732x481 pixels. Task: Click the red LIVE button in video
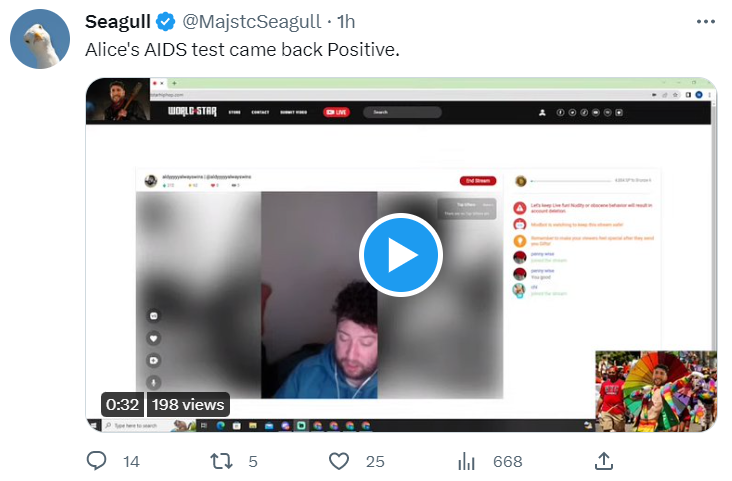point(336,112)
